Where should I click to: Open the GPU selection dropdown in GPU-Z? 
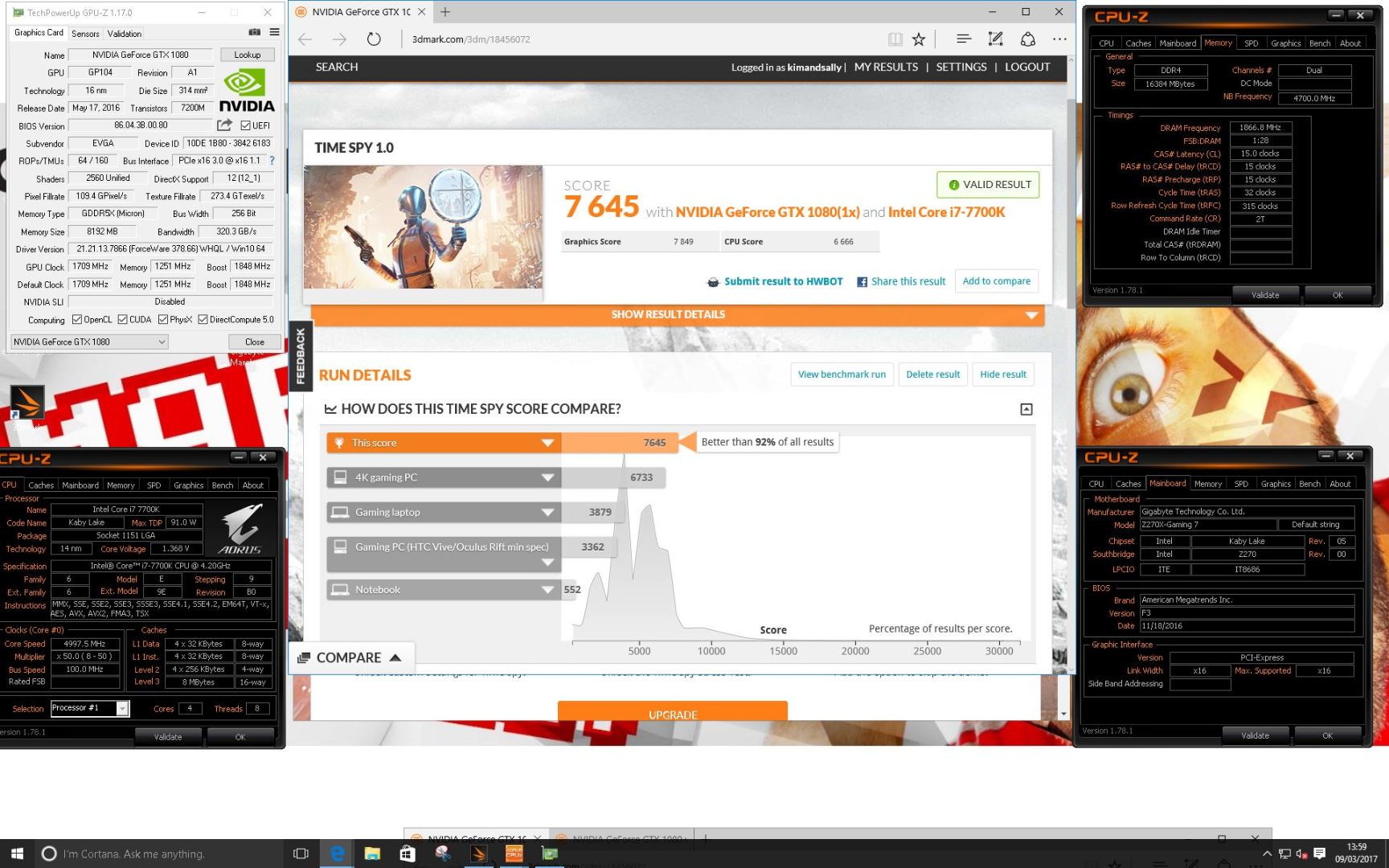click(x=89, y=342)
